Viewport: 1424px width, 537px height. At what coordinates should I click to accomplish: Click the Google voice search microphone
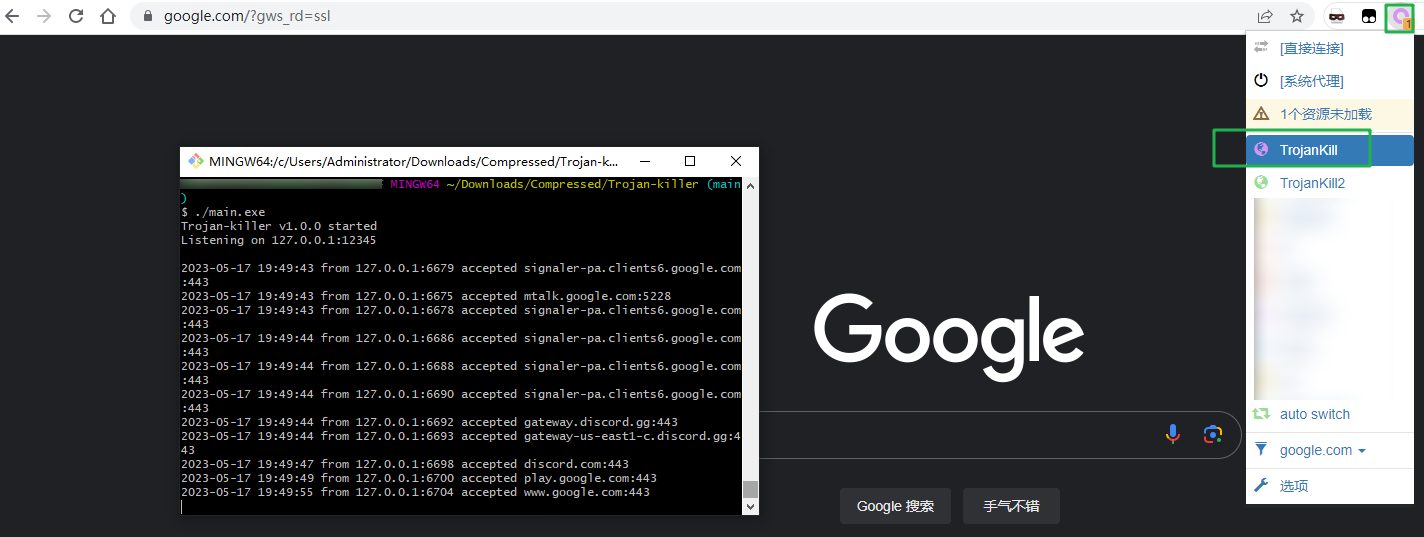click(1173, 434)
